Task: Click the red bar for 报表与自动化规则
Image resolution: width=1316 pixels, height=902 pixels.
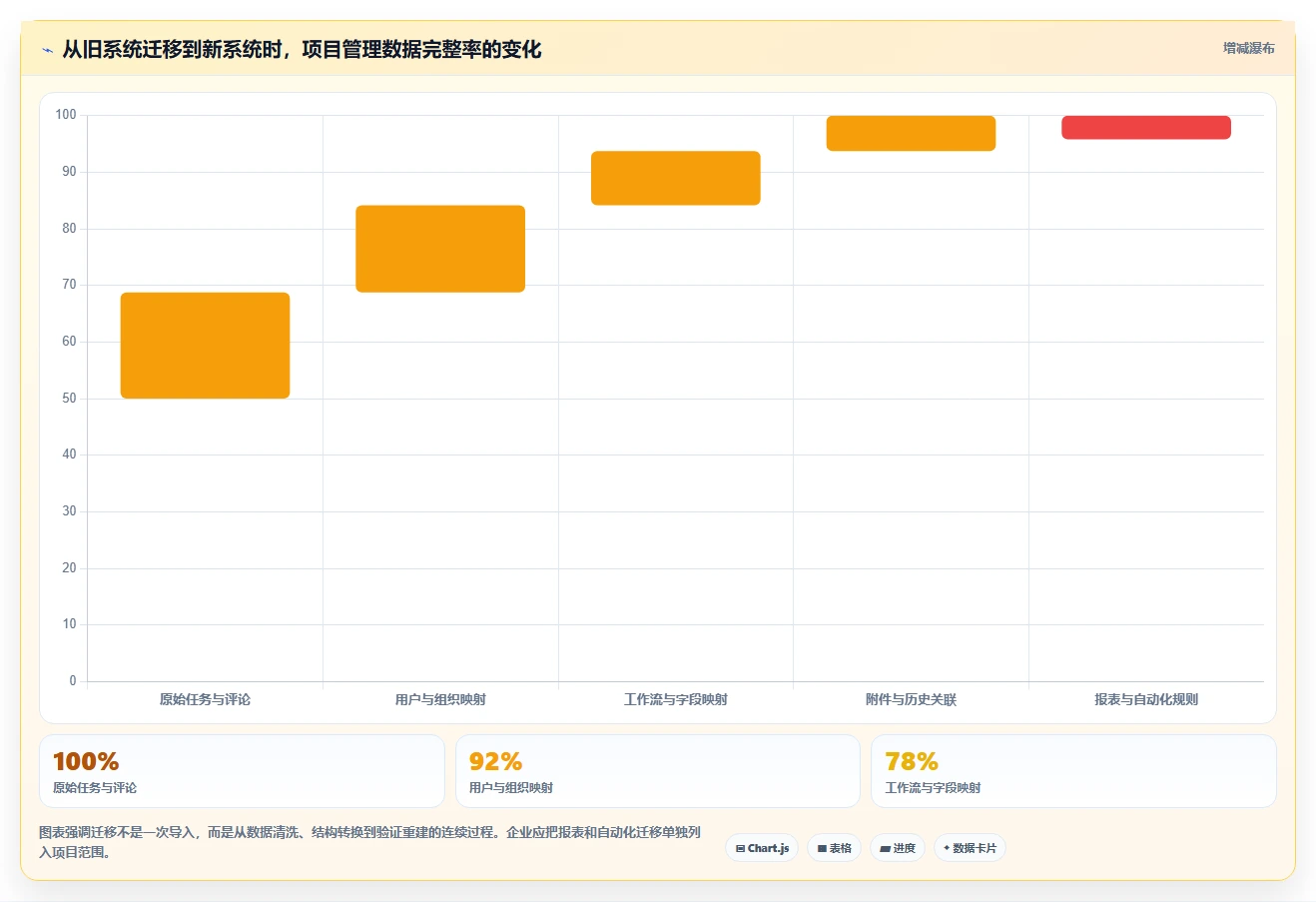Action: point(1146,127)
